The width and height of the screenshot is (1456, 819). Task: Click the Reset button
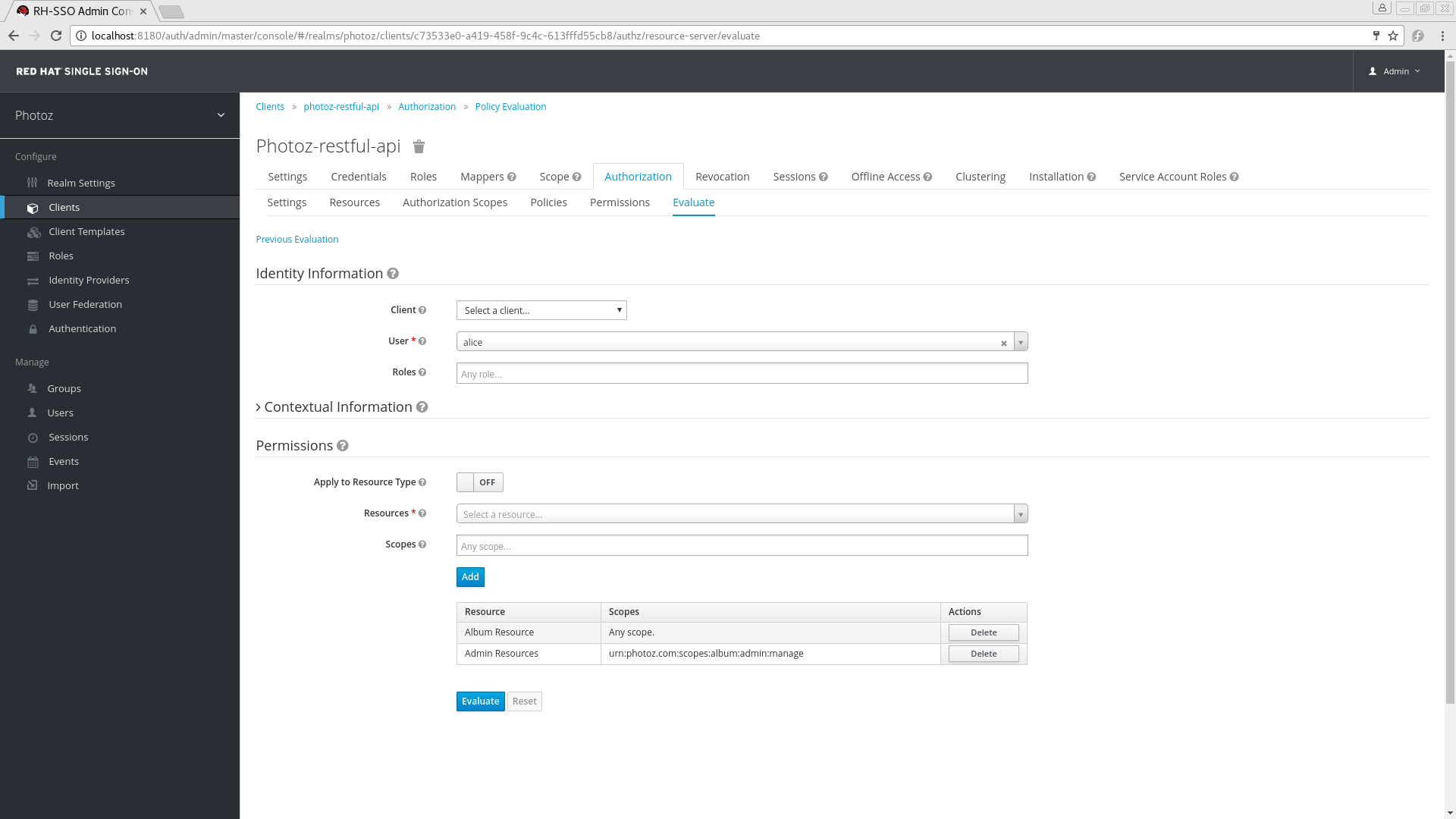pos(524,701)
